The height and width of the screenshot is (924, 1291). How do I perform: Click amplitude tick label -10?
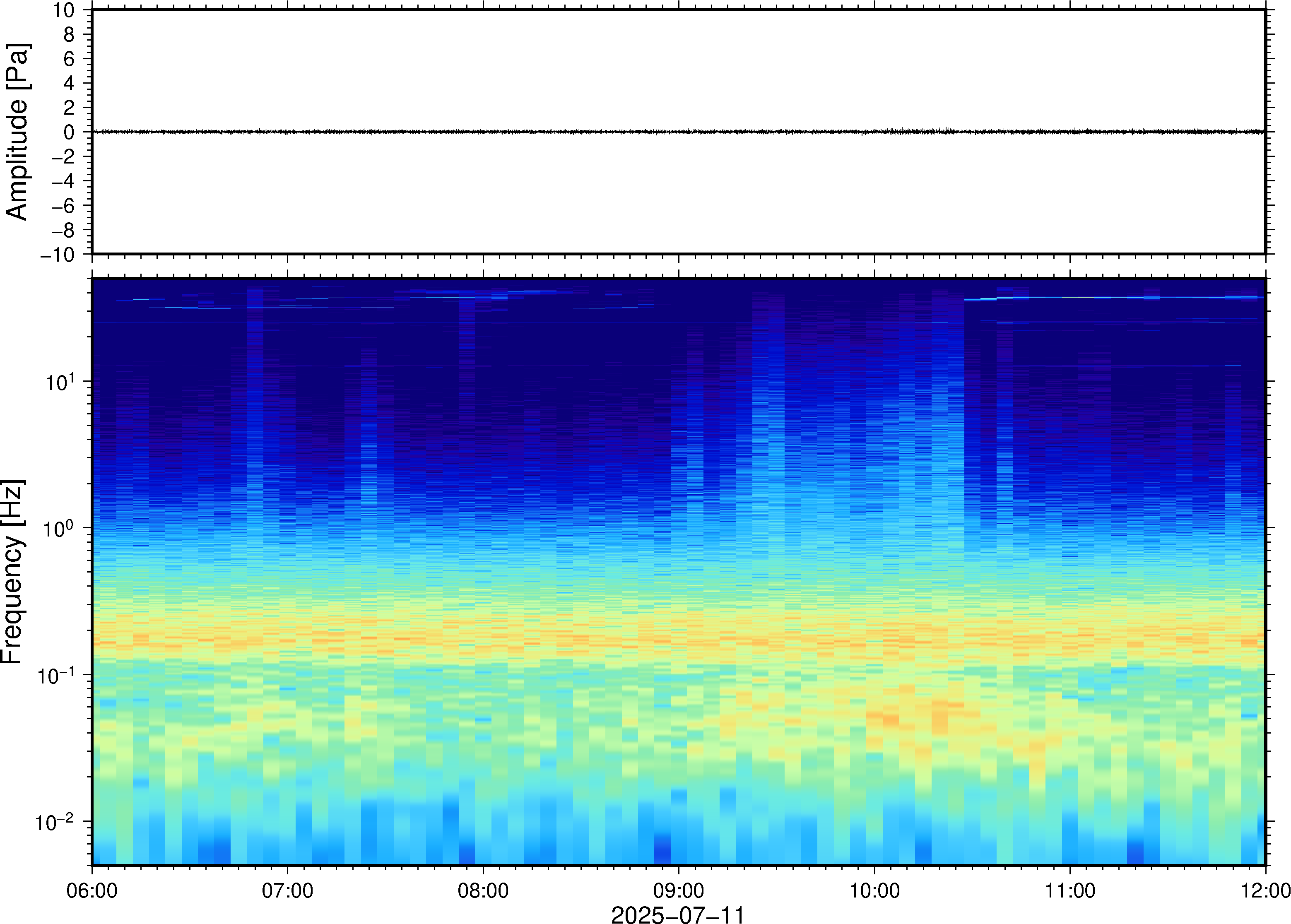tap(58, 255)
